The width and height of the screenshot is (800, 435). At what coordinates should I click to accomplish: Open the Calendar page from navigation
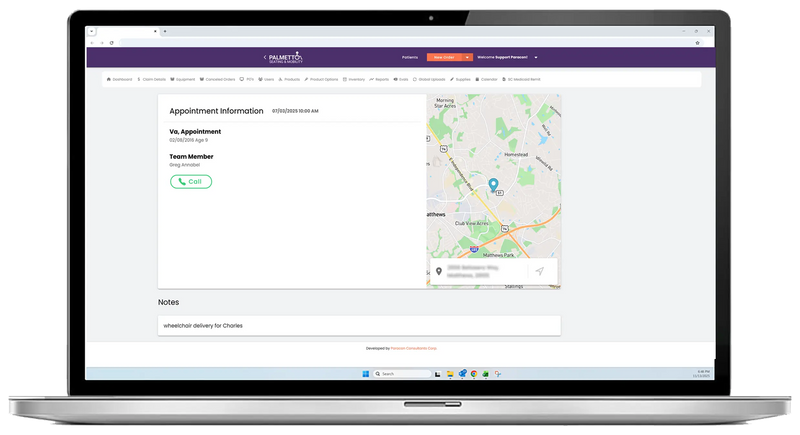click(x=486, y=79)
